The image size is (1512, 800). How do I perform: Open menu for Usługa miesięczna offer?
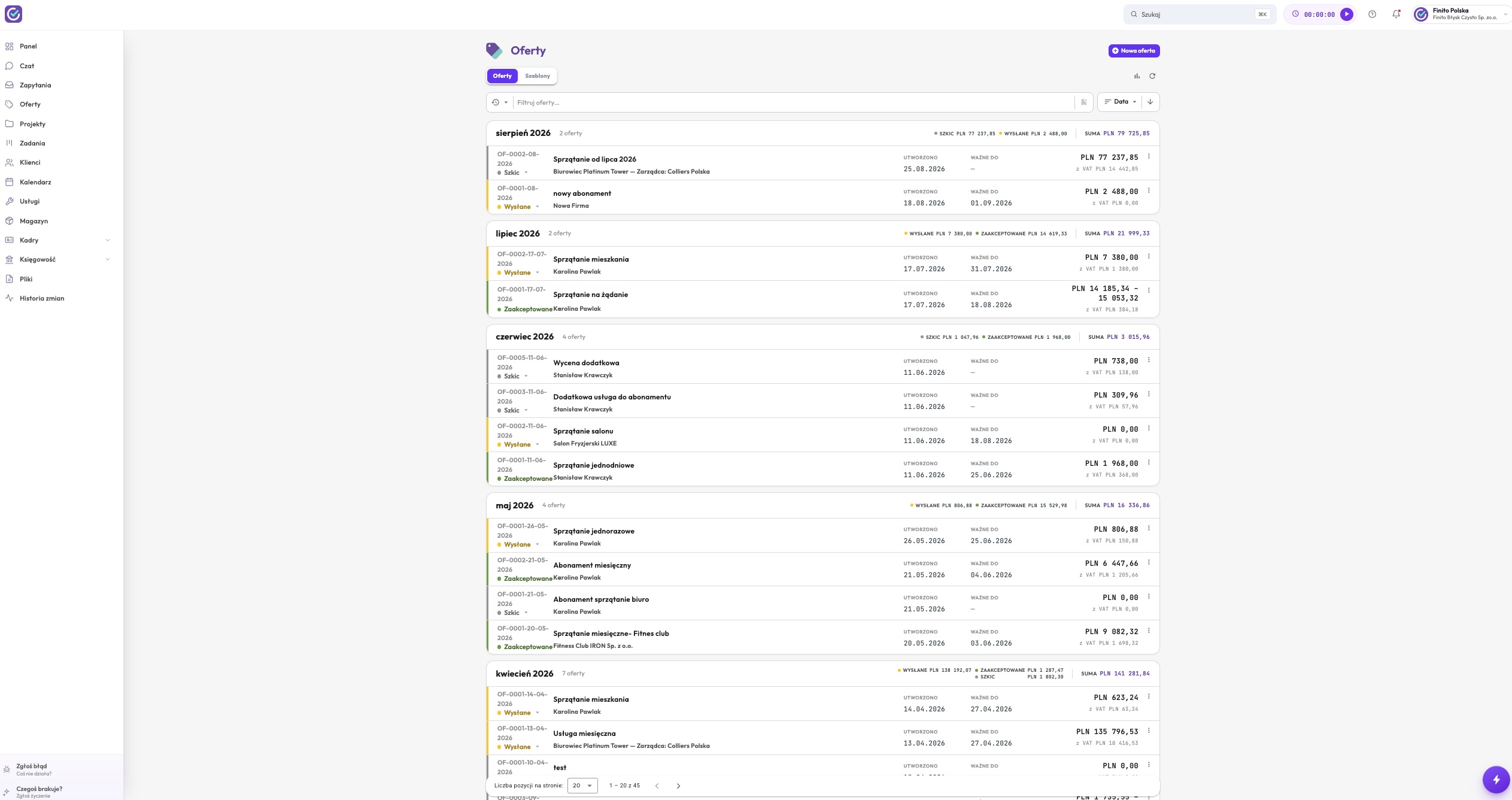[1149, 731]
